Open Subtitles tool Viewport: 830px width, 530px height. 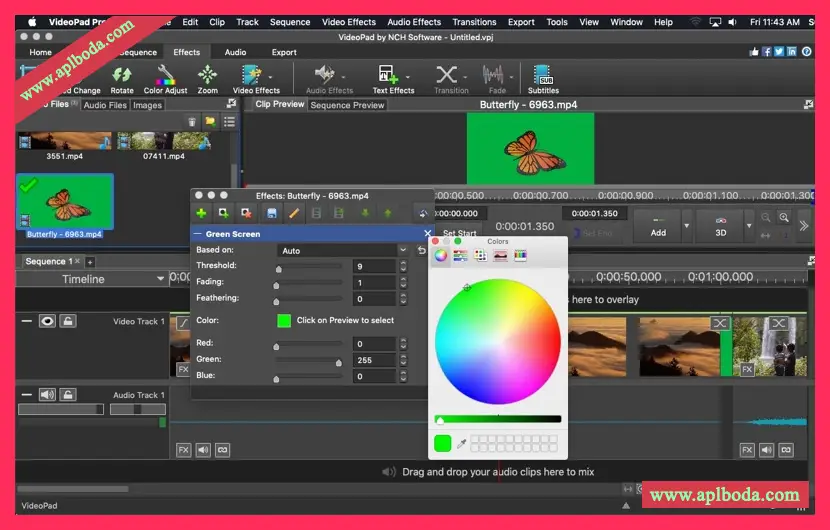[x=543, y=79]
